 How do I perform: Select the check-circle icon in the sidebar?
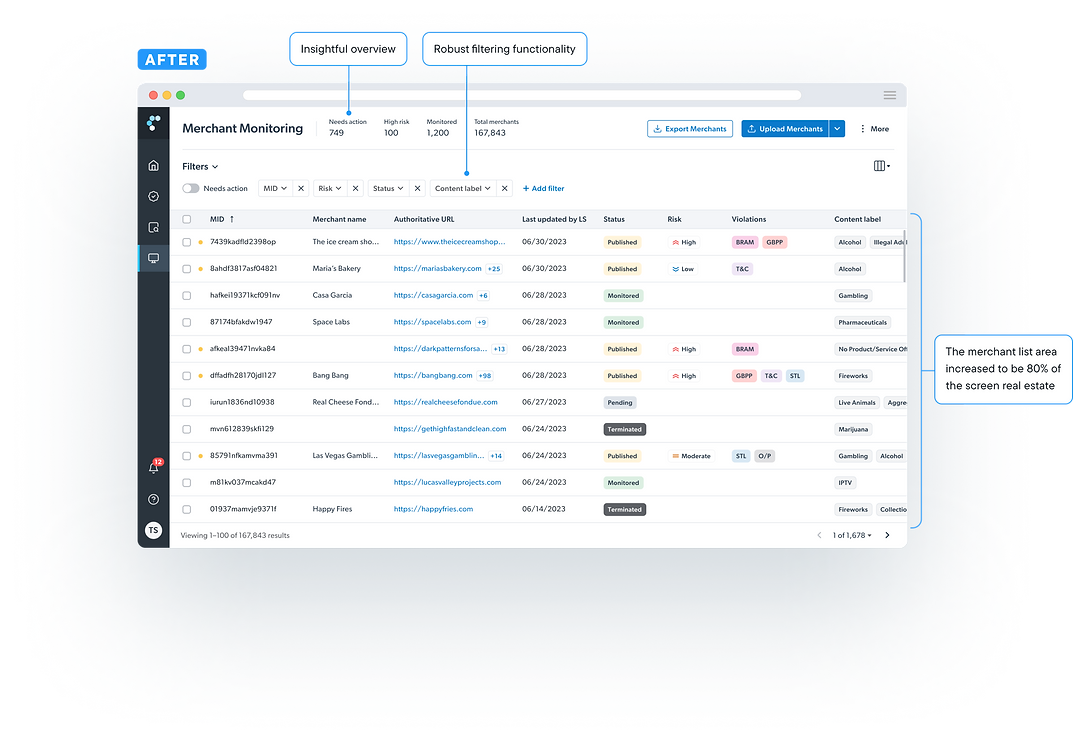coord(152,195)
